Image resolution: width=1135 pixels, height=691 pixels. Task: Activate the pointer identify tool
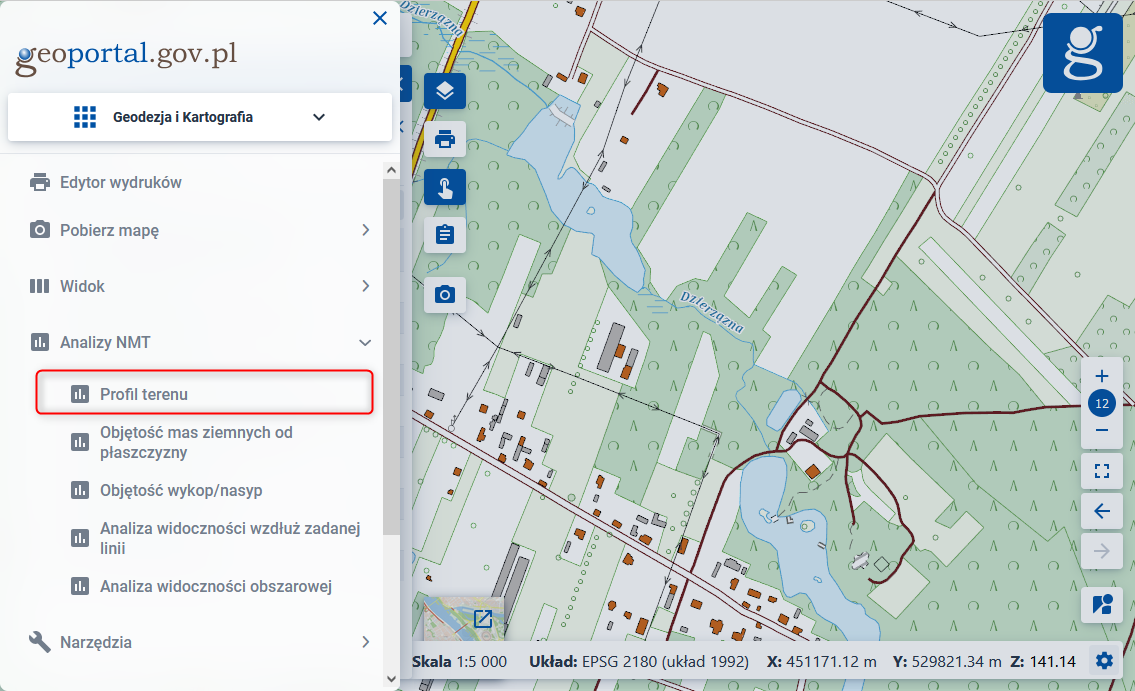(x=445, y=187)
